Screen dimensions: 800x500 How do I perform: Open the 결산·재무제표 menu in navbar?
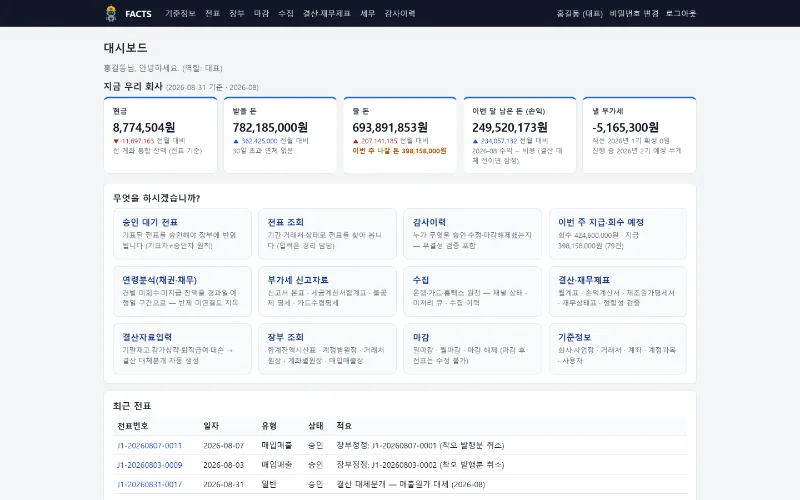tap(327, 14)
